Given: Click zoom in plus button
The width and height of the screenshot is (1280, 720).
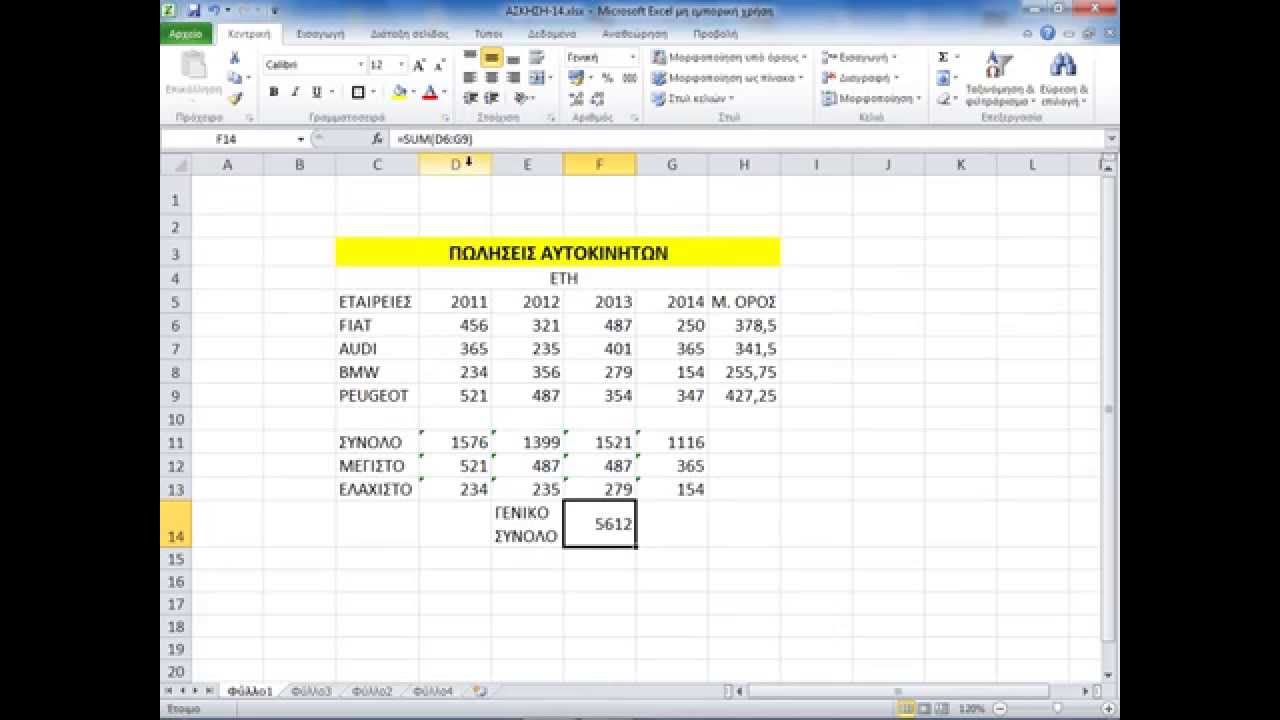Looking at the screenshot, I should click(x=1108, y=708).
